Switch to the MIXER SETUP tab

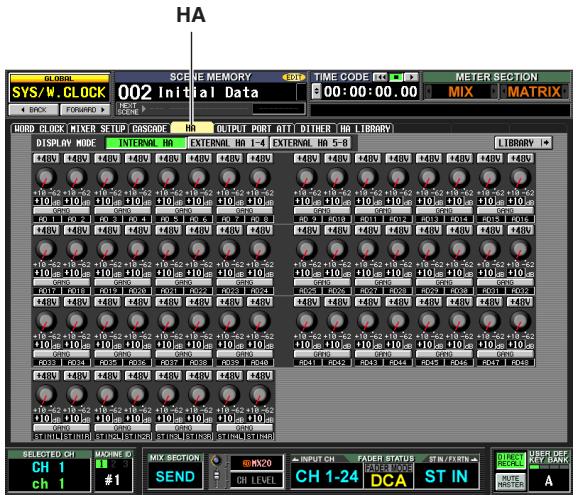(x=98, y=129)
